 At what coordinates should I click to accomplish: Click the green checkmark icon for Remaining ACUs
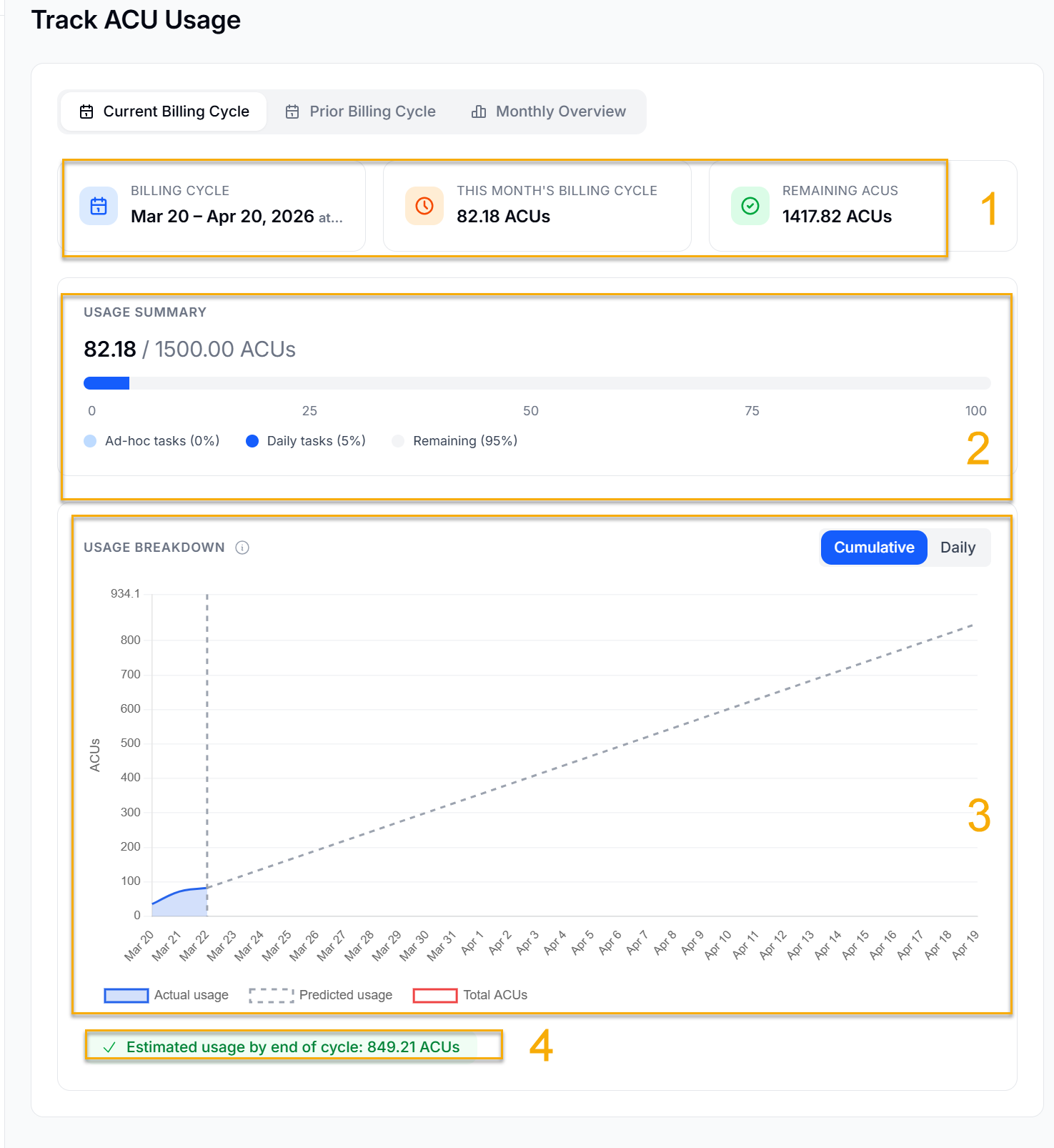(750, 206)
